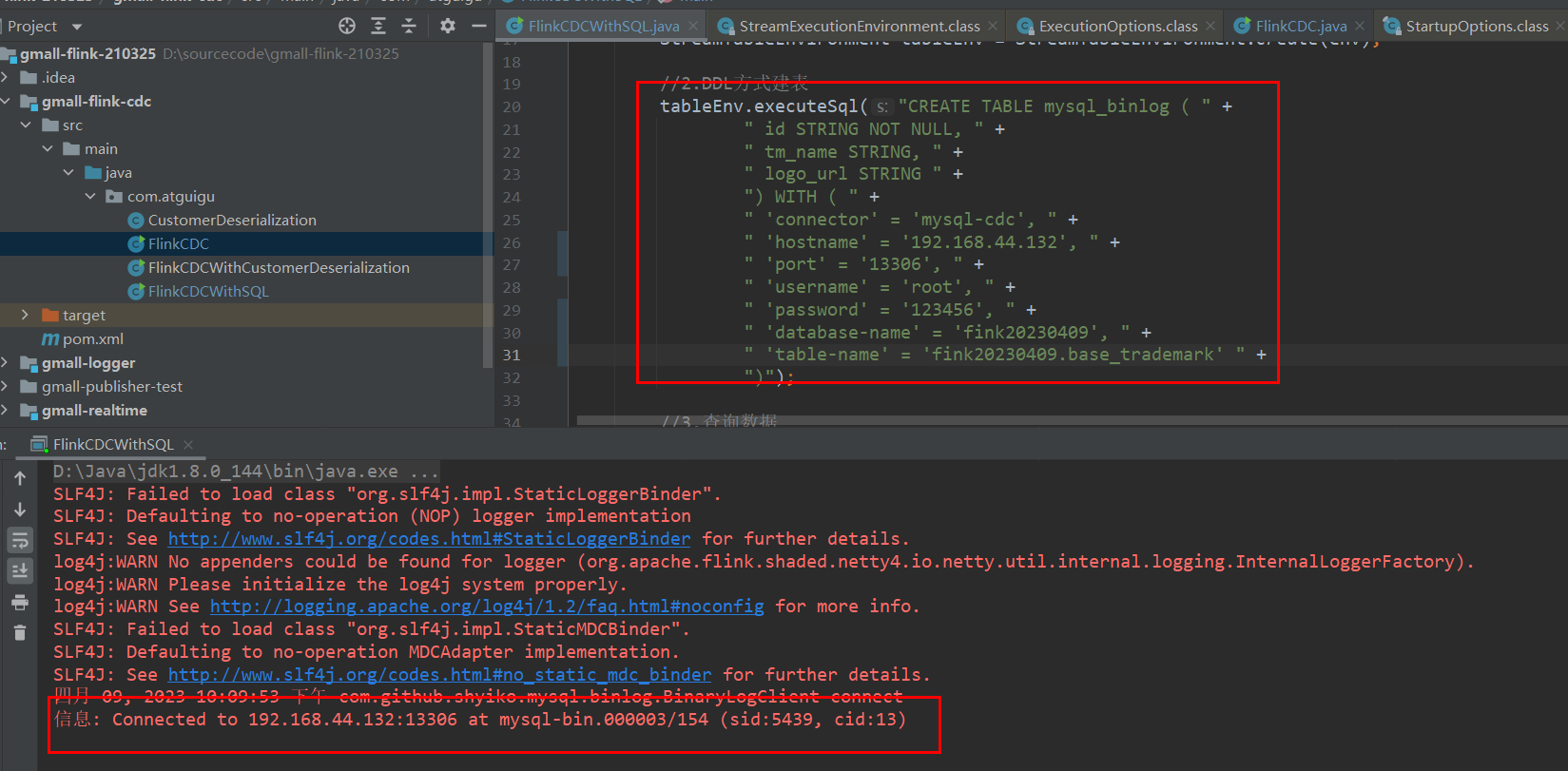Open pom.xml in project tree
This screenshot has height=771, width=1568.
click(x=92, y=338)
